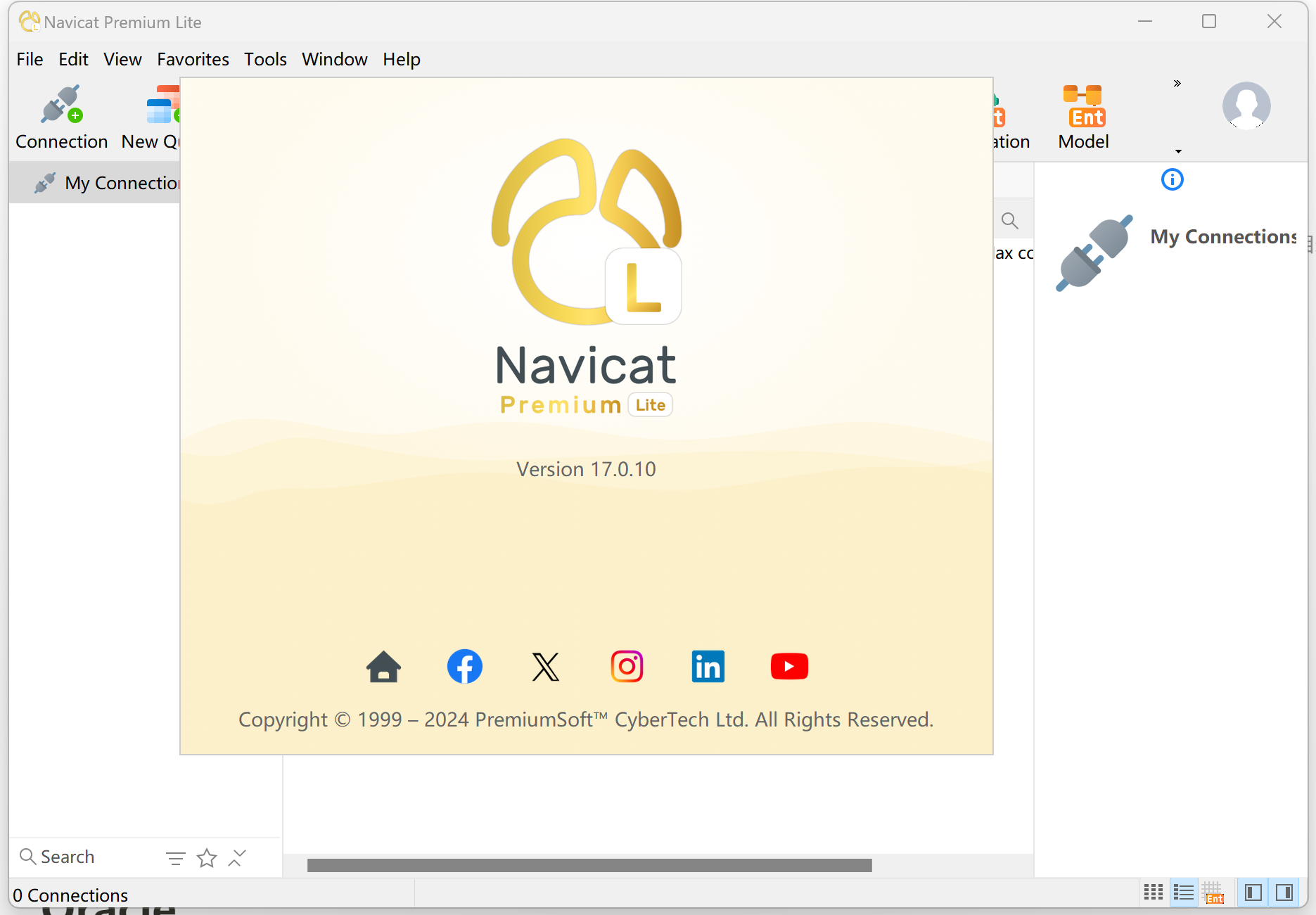Click the Navicat Premium Lite title bar icon
This screenshot has height=915, width=1316.
coord(30,22)
